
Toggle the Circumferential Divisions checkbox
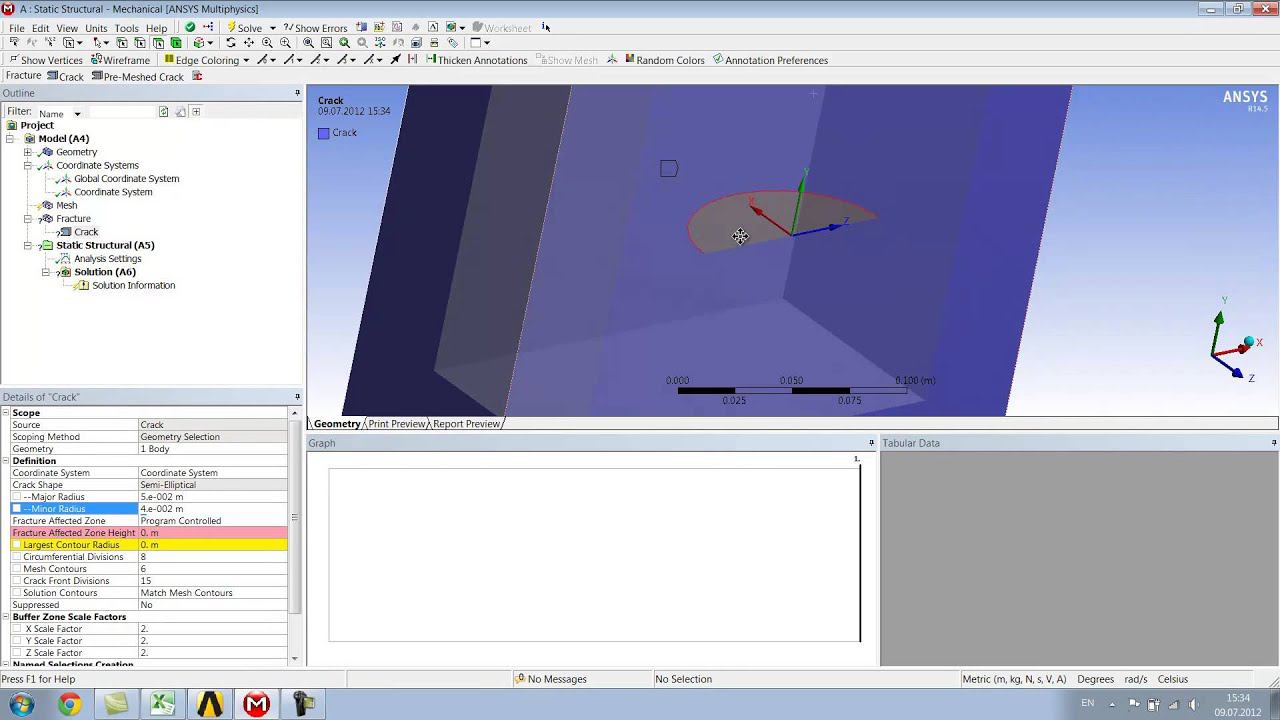(x=16, y=557)
